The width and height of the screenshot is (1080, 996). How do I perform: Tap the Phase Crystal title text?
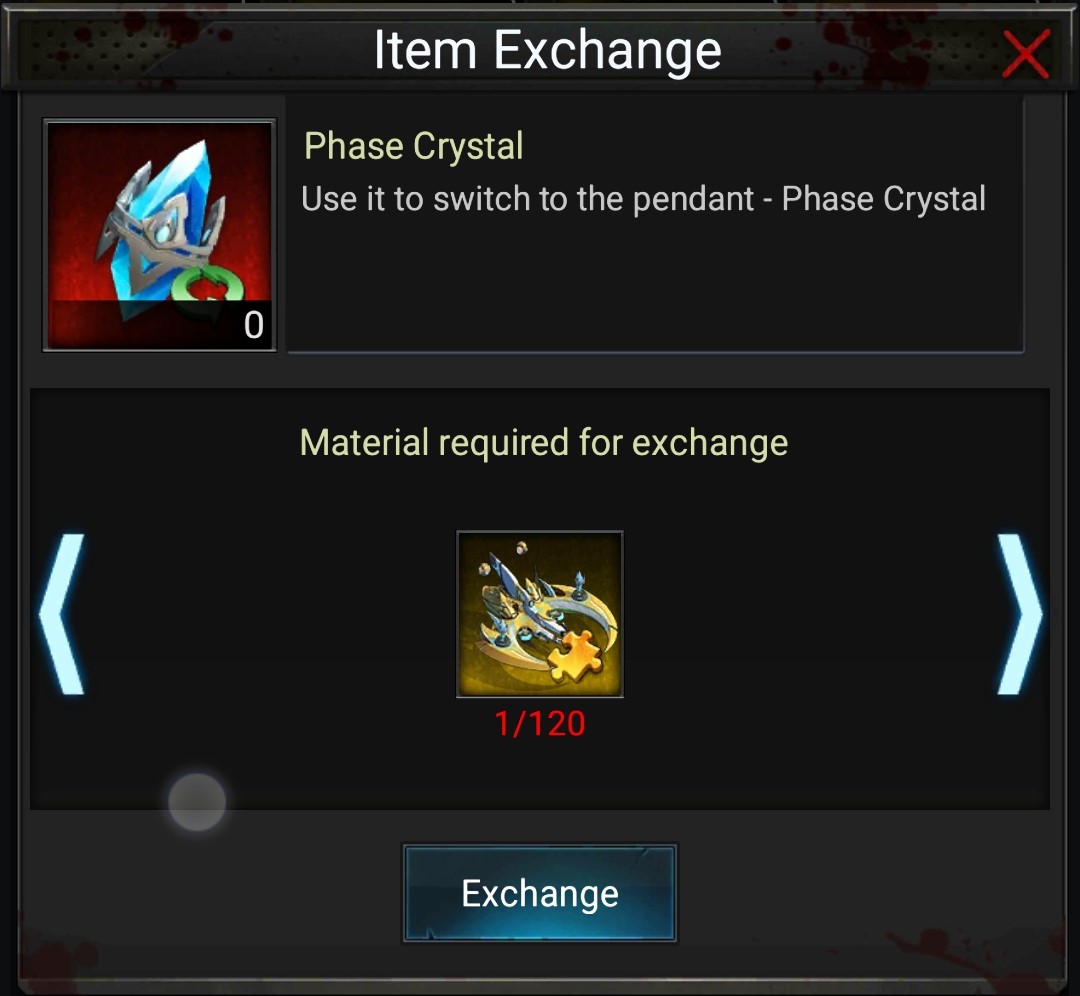(x=414, y=146)
